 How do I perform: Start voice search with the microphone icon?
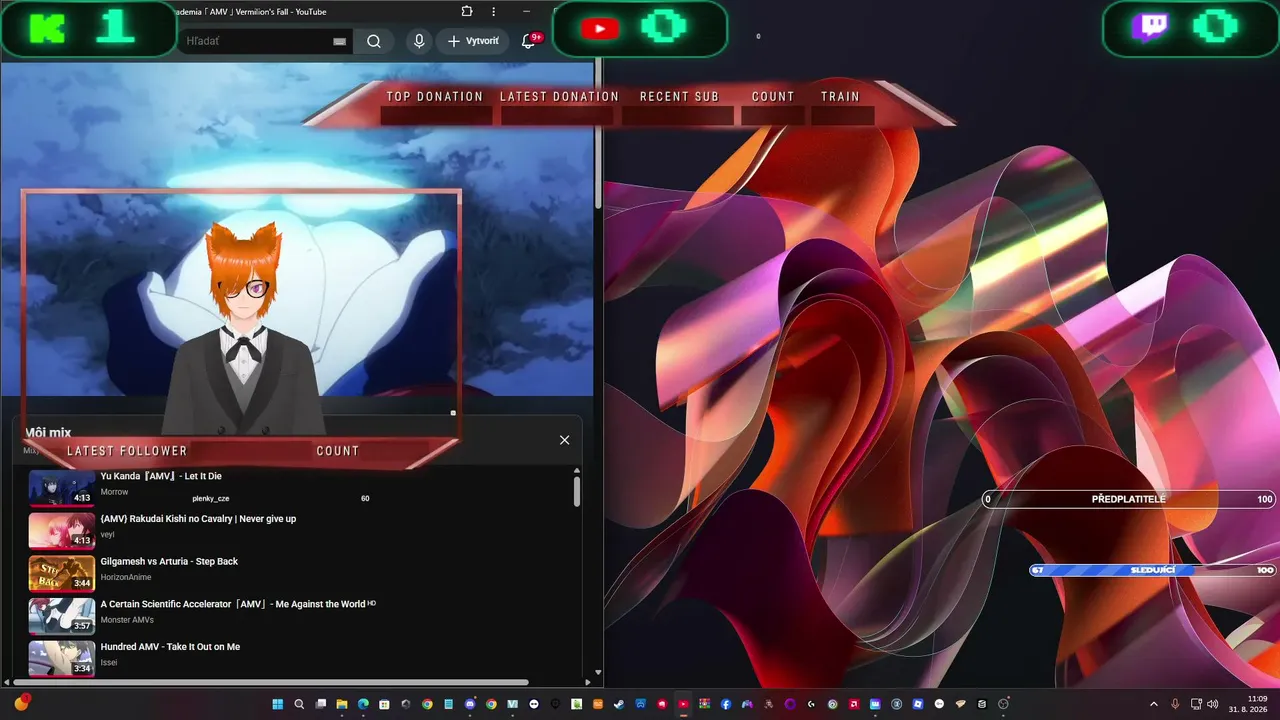click(x=419, y=41)
